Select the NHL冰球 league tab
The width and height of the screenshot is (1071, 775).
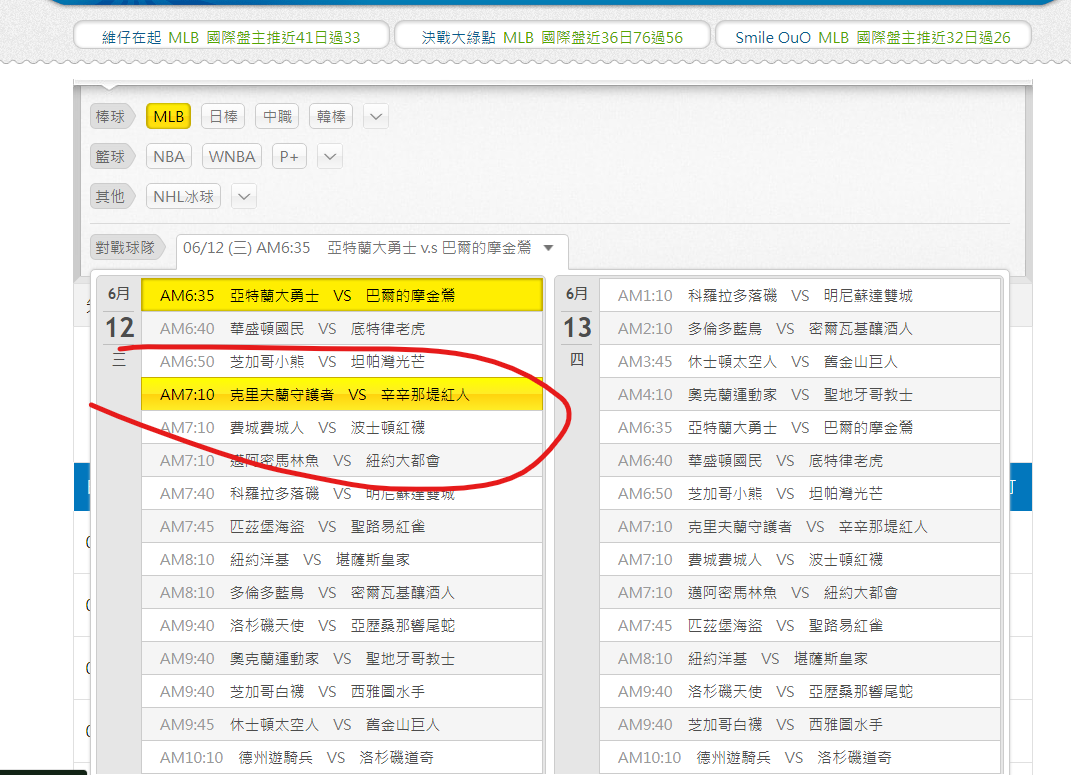coord(183,197)
